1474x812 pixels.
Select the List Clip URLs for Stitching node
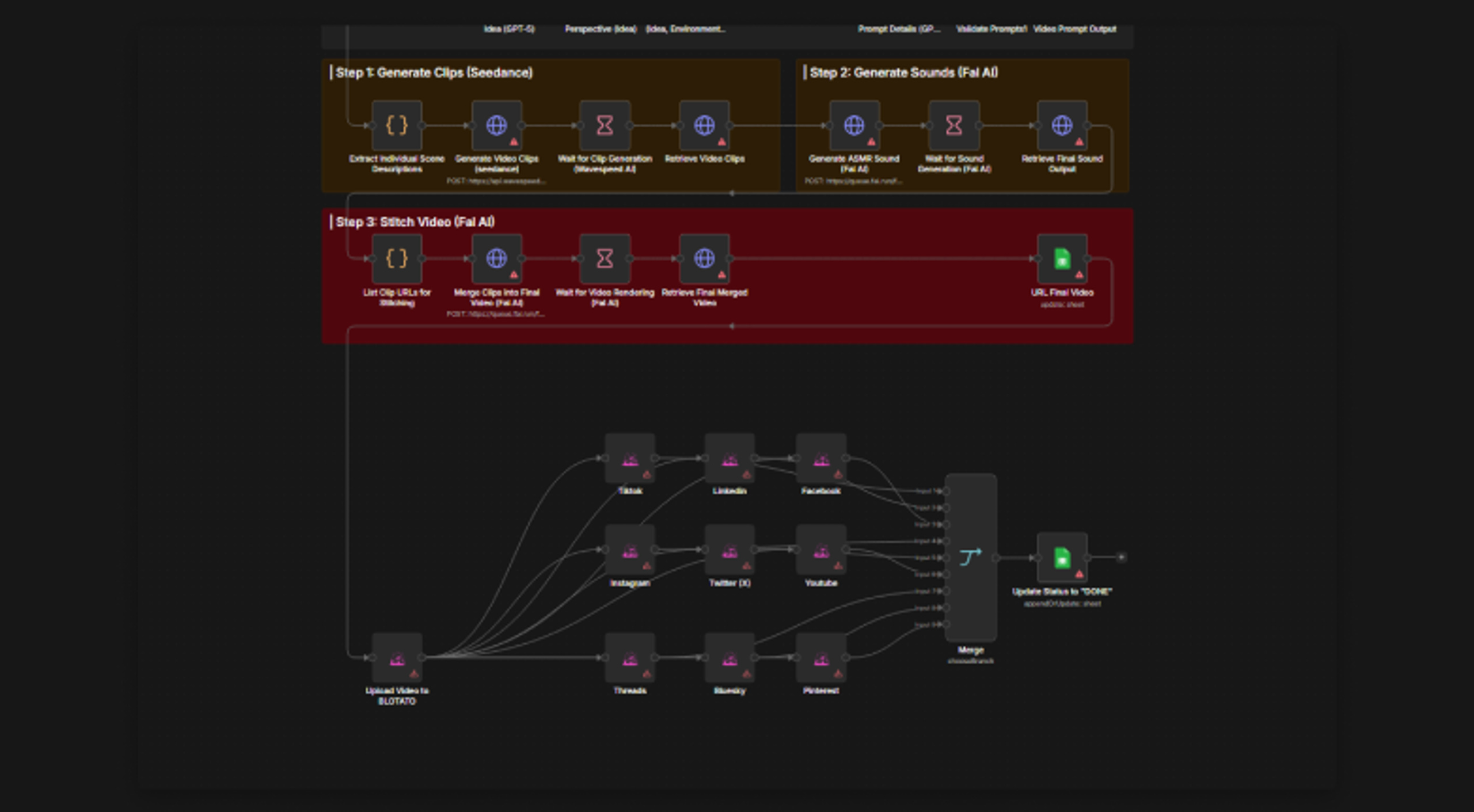pyautogui.click(x=397, y=259)
